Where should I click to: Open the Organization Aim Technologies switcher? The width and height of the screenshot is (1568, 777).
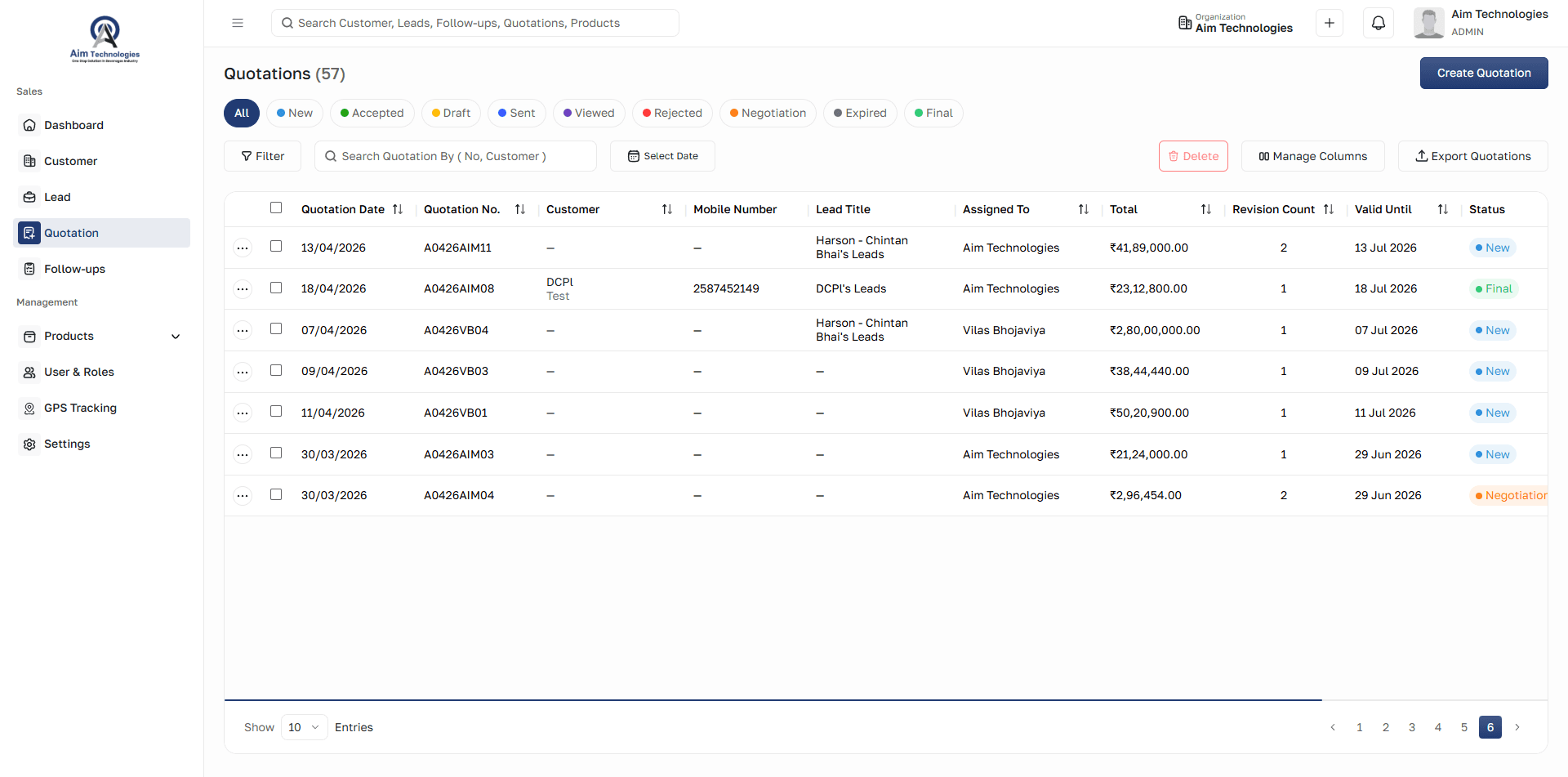pos(1236,23)
